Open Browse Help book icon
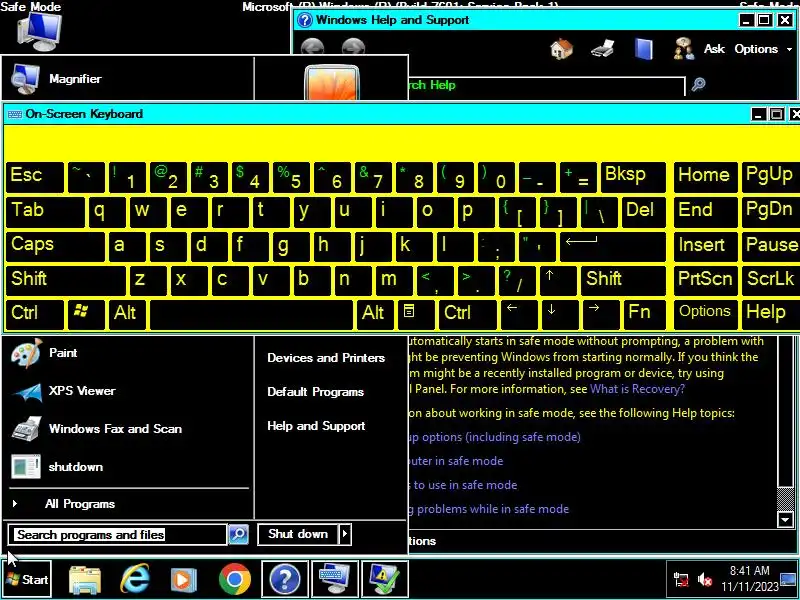This screenshot has height=600, width=800. [644, 49]
